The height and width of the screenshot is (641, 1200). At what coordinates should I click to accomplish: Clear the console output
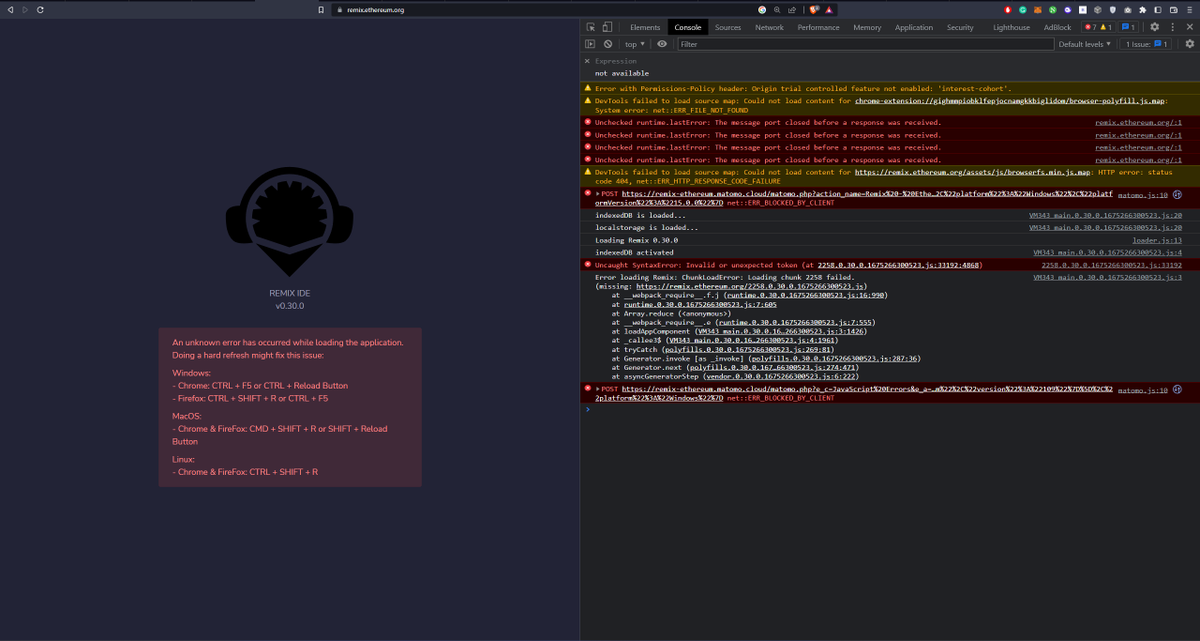[606, 44]
